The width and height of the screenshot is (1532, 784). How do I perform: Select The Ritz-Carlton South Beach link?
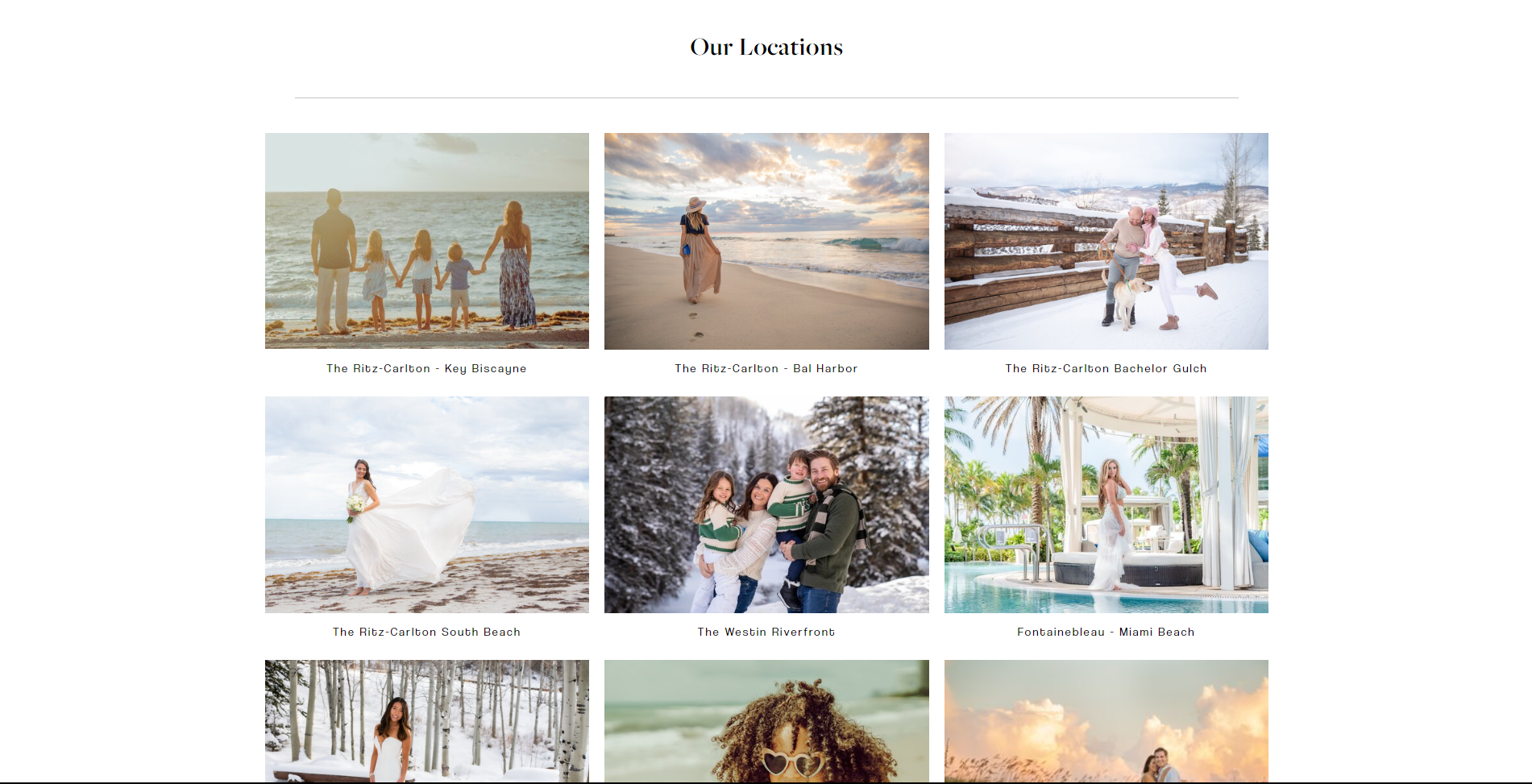tap(426, 632)
